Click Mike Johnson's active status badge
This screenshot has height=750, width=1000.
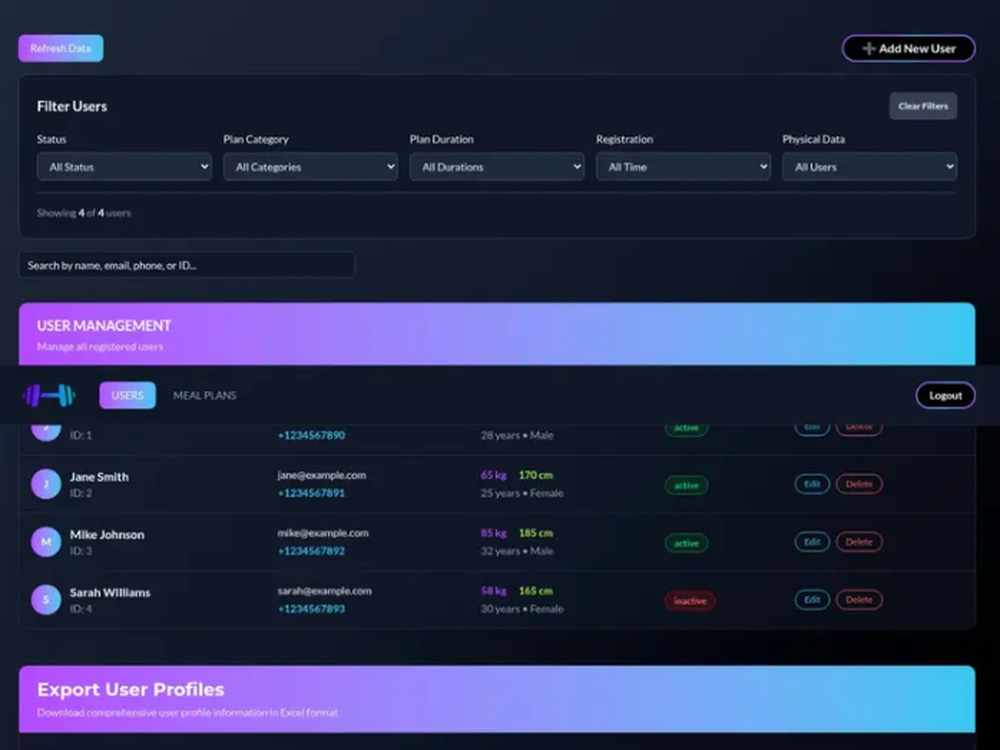pos(686,543)
